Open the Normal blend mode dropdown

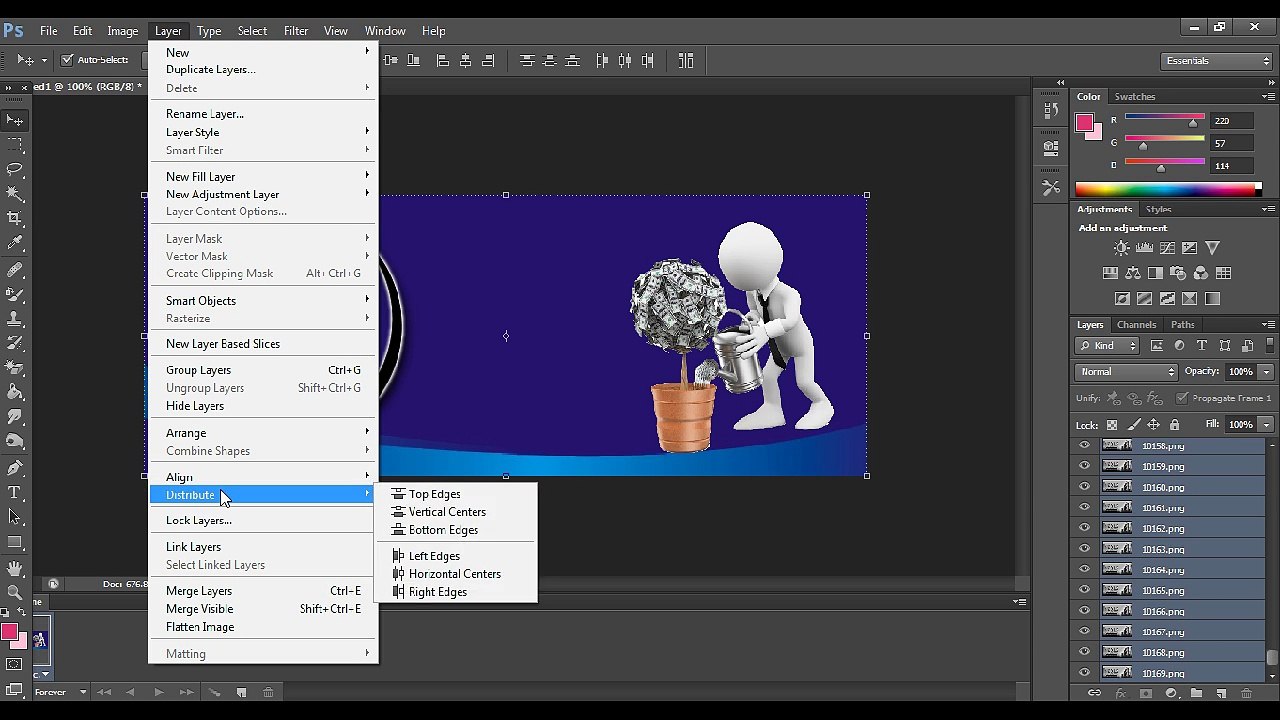point(1127,372)
